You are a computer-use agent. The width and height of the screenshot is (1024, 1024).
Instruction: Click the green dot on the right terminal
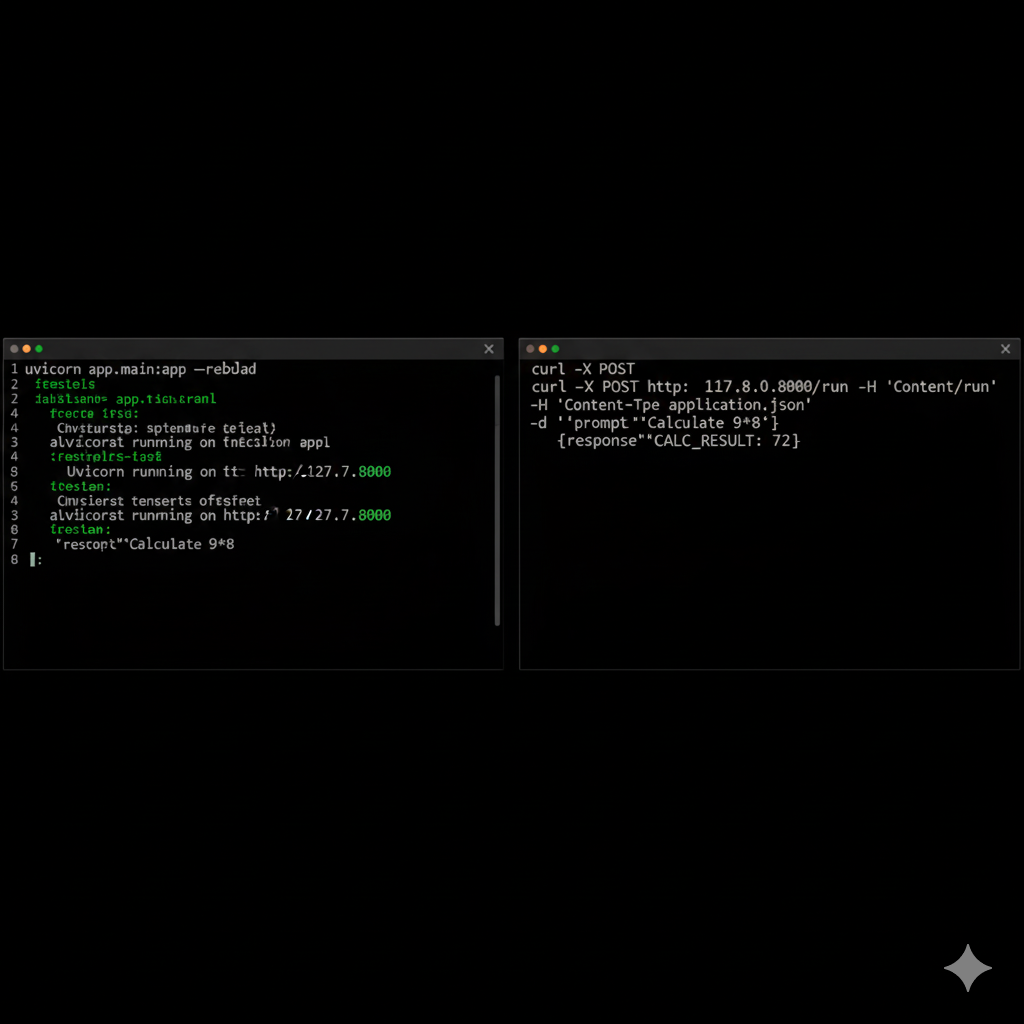554,349
